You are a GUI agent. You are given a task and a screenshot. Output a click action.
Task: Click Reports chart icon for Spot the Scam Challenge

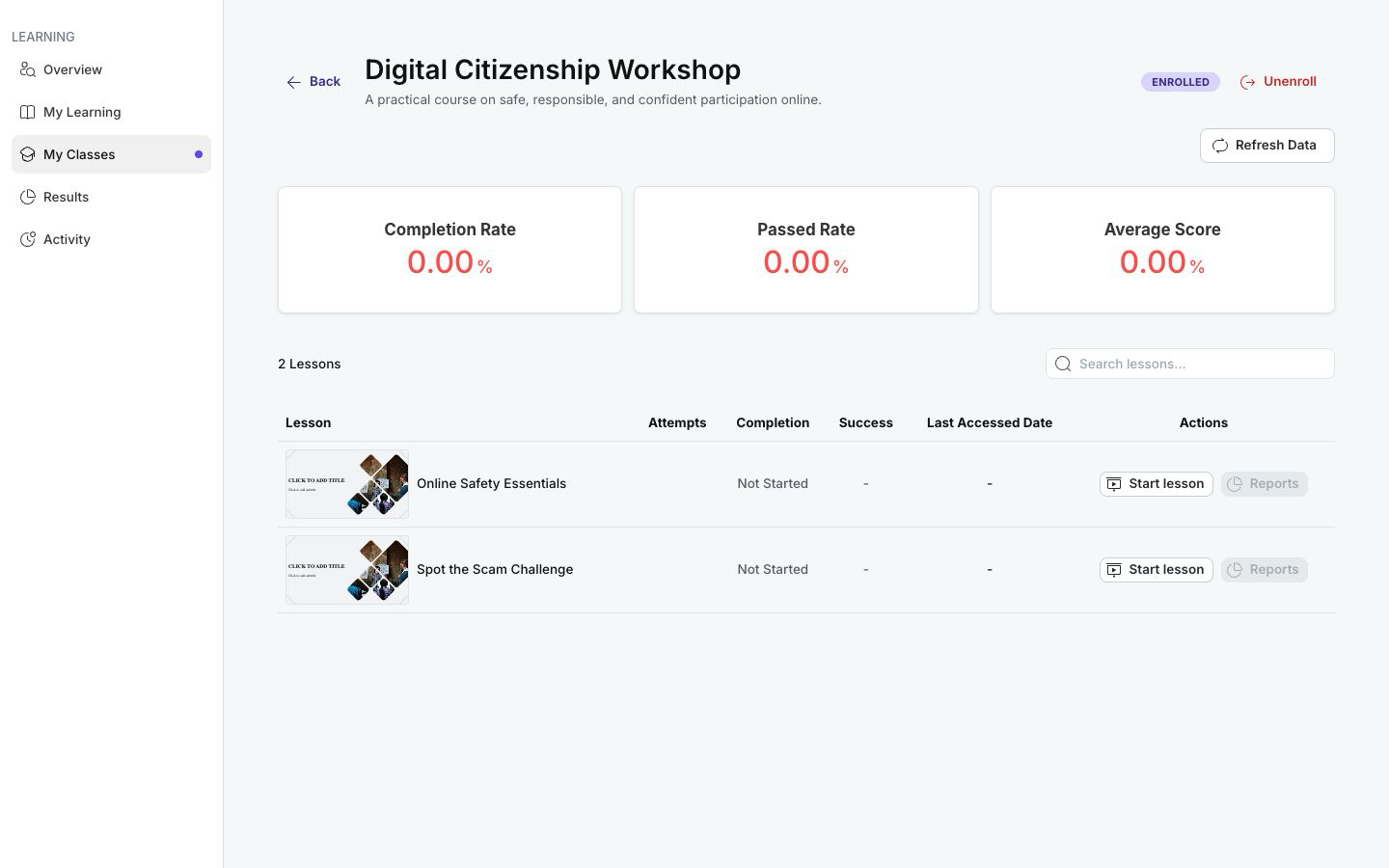(1235, 570)
